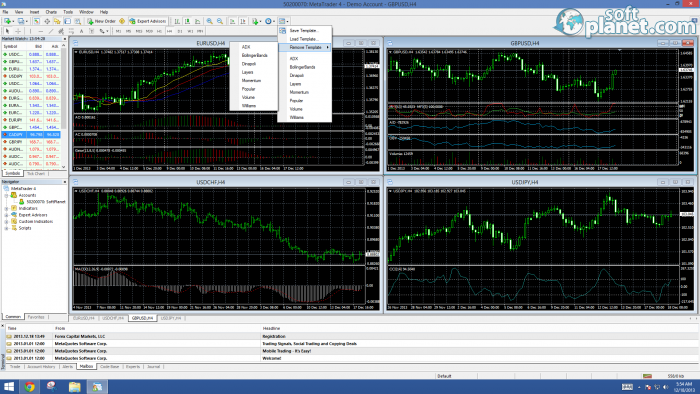The height and width of the screenshot is (394, 700).
Task: Toggle the Terminal window toolbar icon
Action: (67, 21)
